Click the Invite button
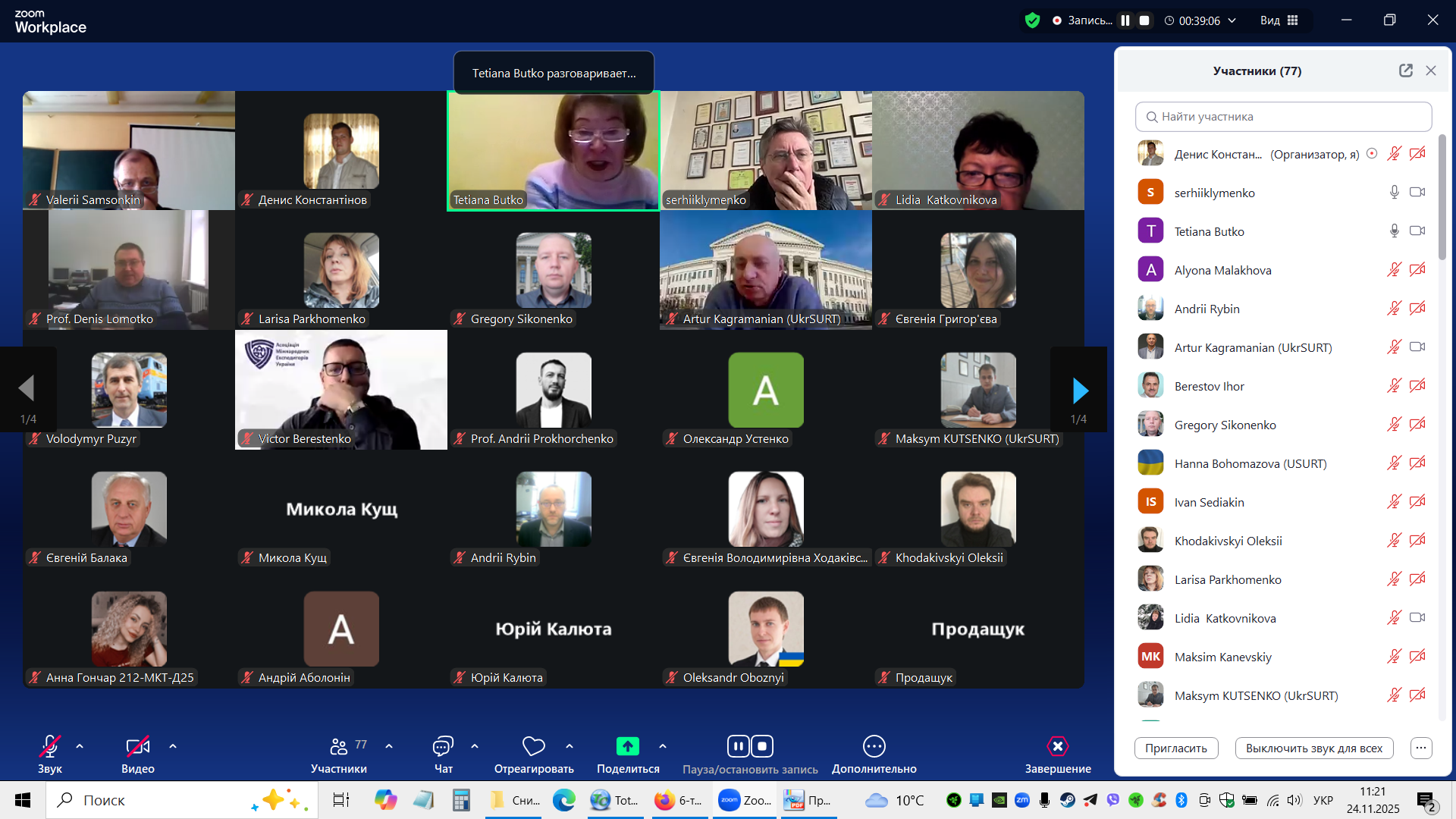This screenshot has width=1456, height=819. [x=1175, y=748]
